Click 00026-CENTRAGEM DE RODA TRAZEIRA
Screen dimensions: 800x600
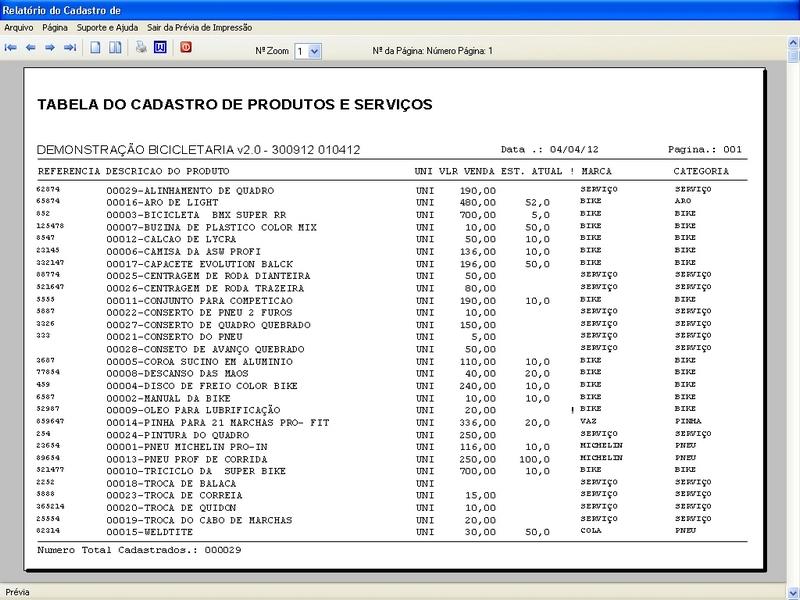point(205,288)
